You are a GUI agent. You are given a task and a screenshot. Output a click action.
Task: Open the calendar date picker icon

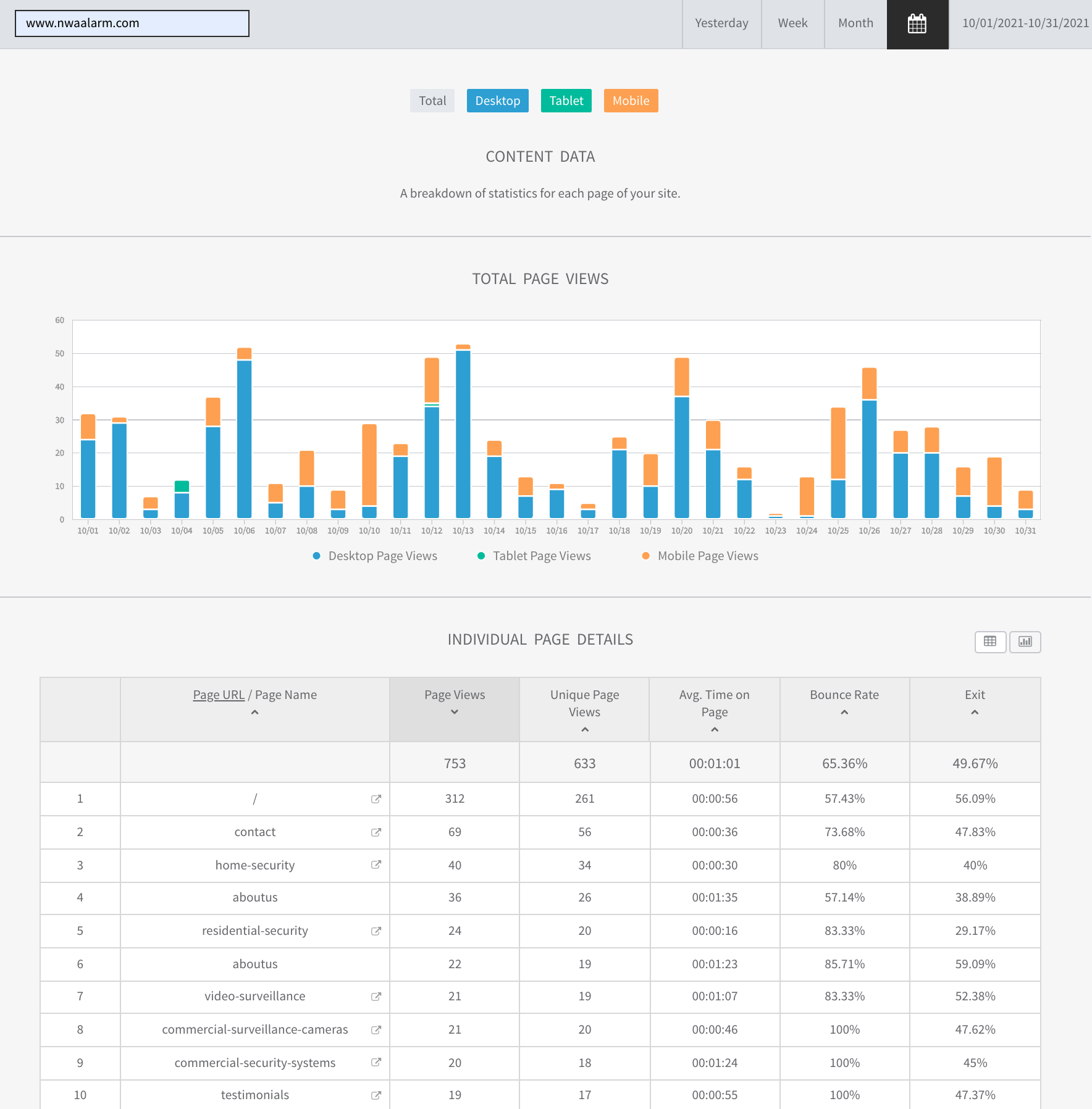pyautogui.click(x=917, y=24)
